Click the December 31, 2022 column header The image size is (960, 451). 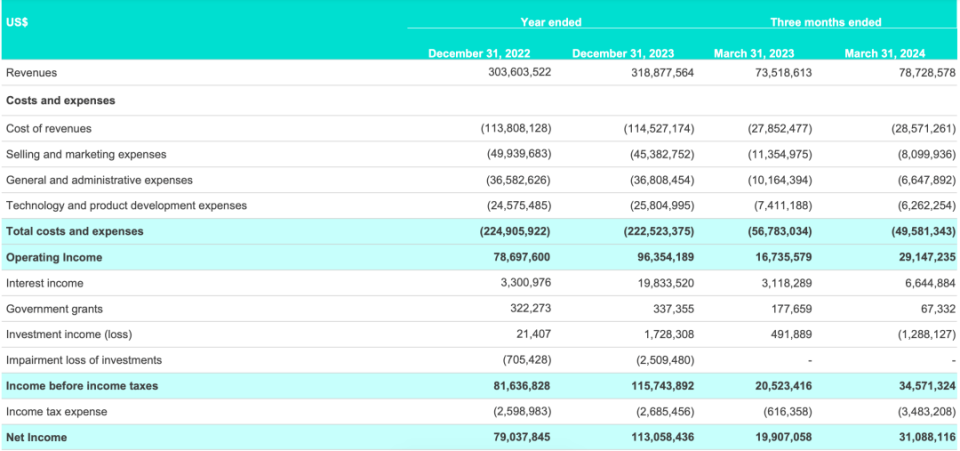pos(479,53)
